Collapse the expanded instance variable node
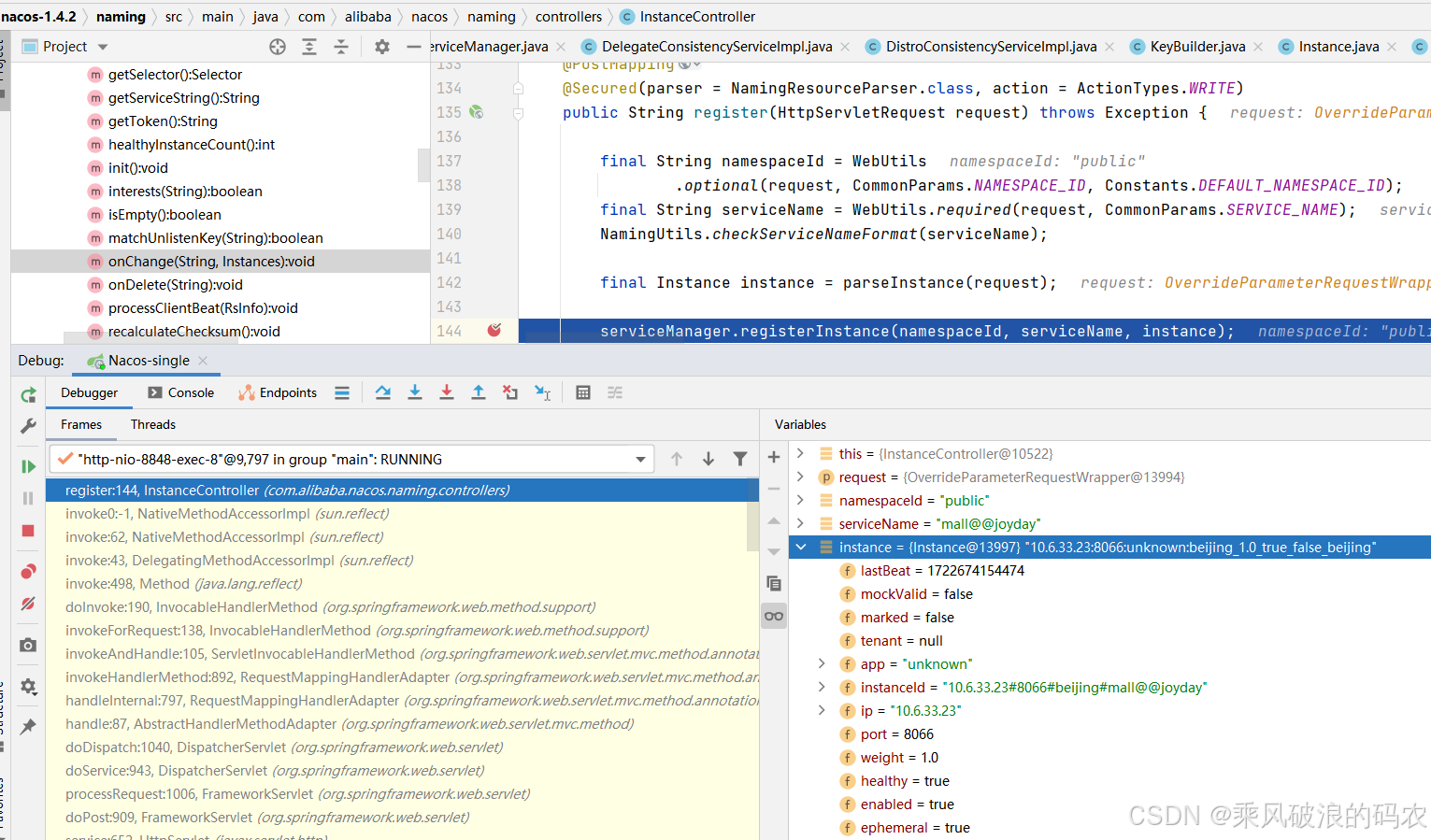Image resolution: width=1431 pixels, height=840 pixels. 801,548
